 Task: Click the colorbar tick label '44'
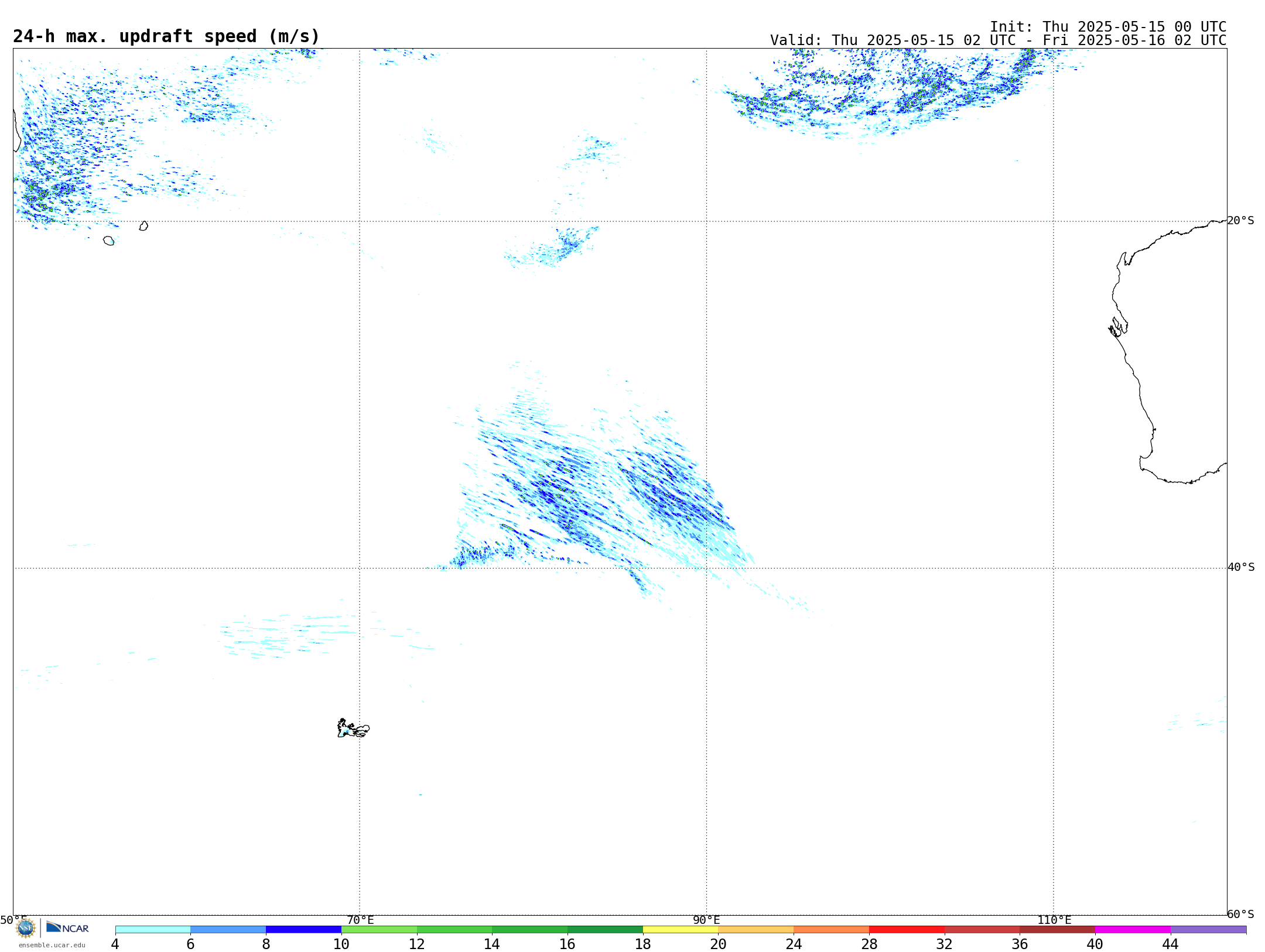[x=1170, y=944]
